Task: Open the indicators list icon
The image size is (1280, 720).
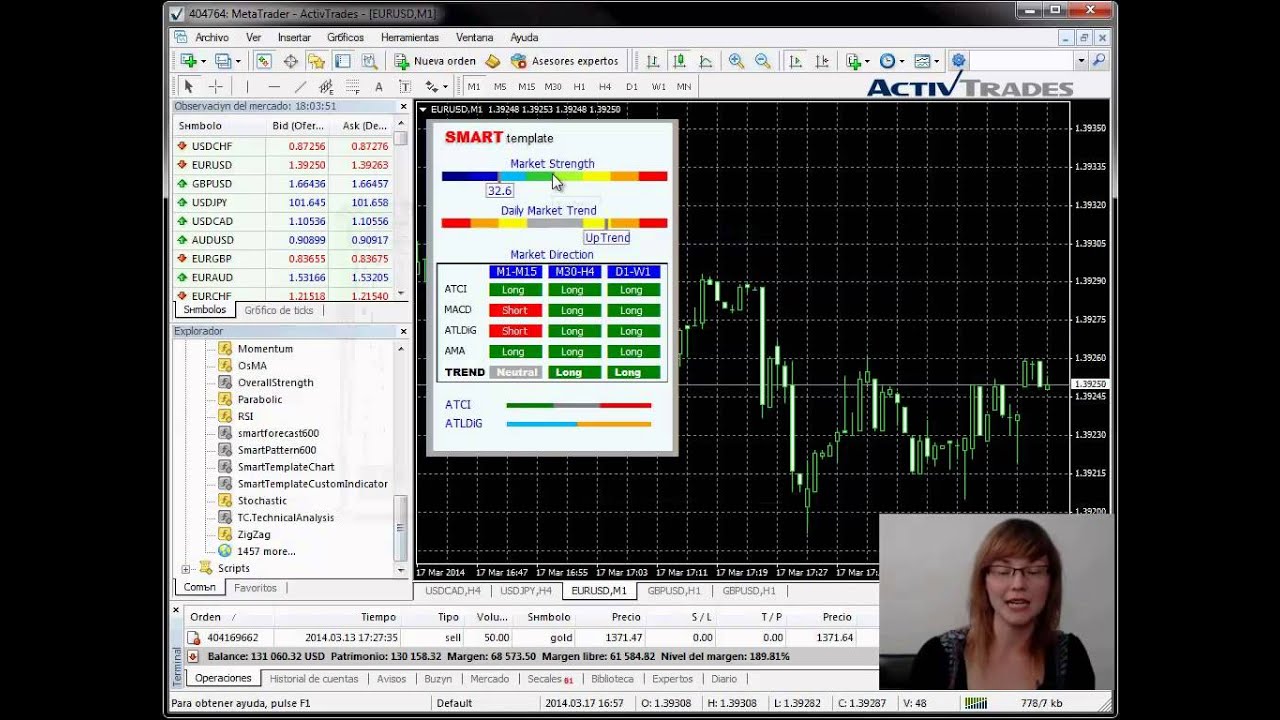Action: [853, 61]
